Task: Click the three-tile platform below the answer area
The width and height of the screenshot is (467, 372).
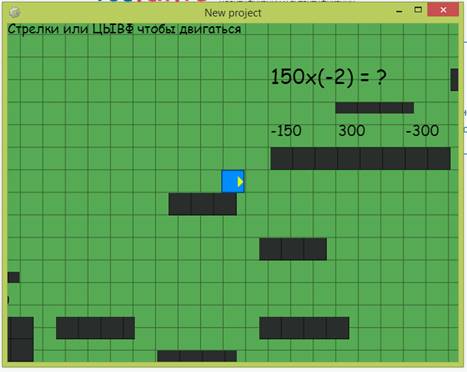Action: pyautogui.click(x=293, y=249)
